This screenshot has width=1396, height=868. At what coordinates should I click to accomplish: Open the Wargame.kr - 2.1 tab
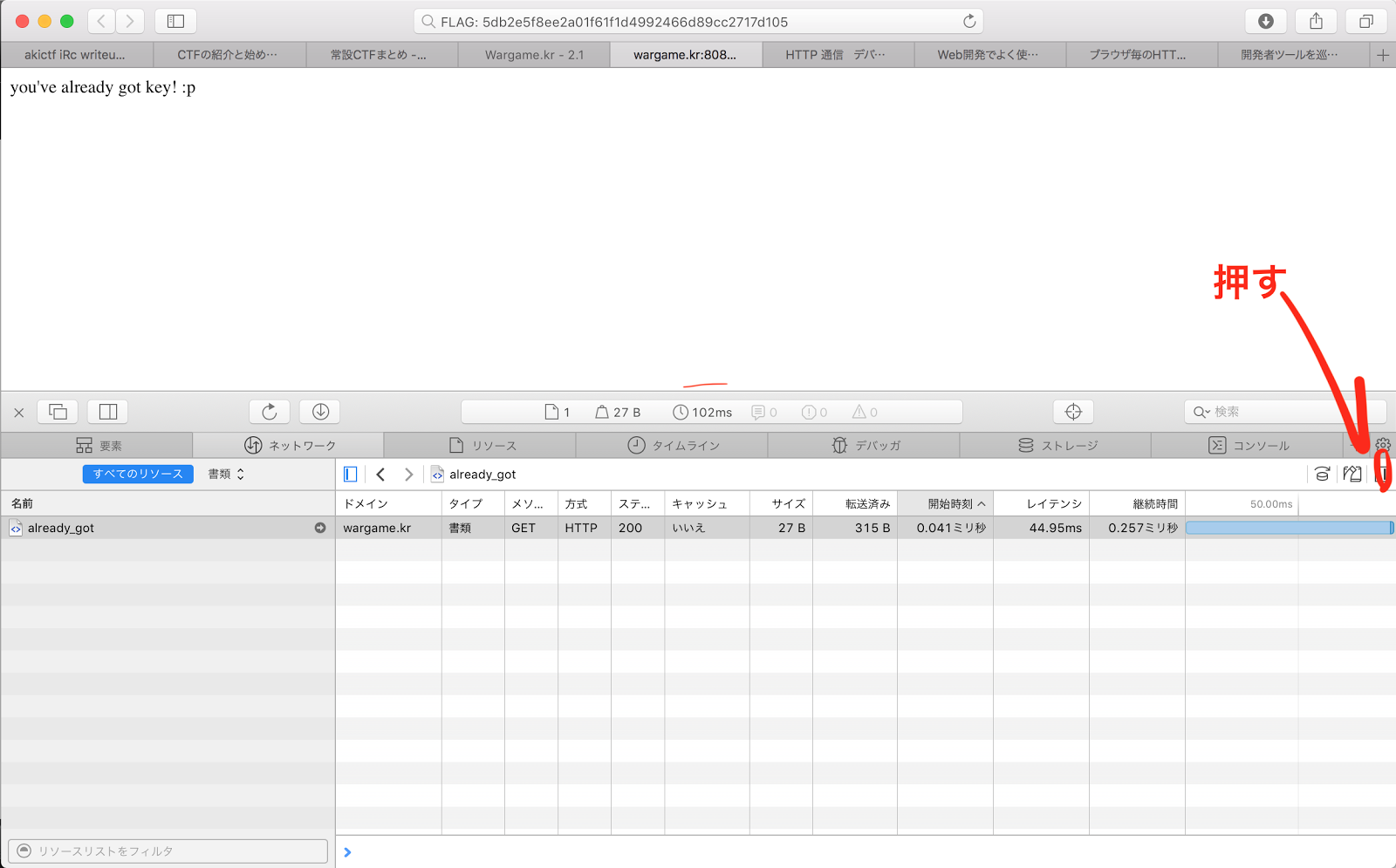(x=534, y=55)
